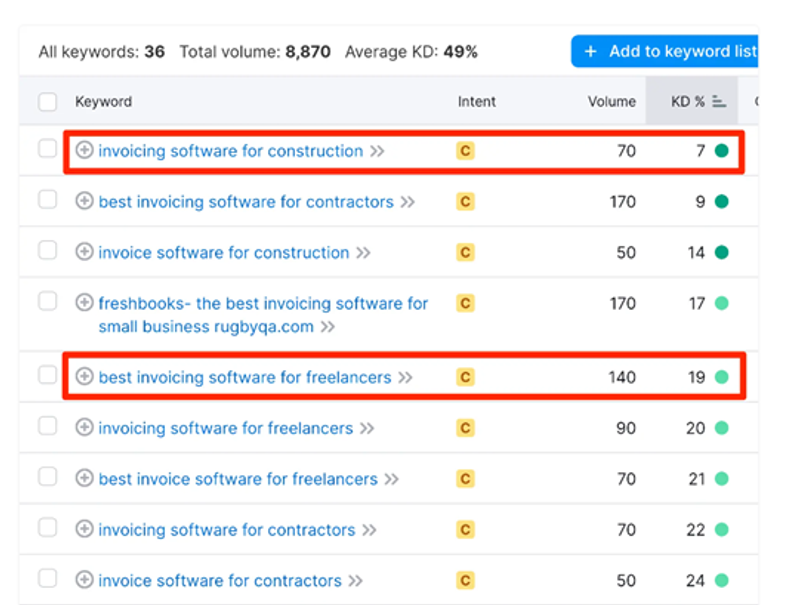This screenshot has width=800, height=605.
Task: Click Commercial intent badge for 'invoicing software for freelancers'
Action: point(465,428)
